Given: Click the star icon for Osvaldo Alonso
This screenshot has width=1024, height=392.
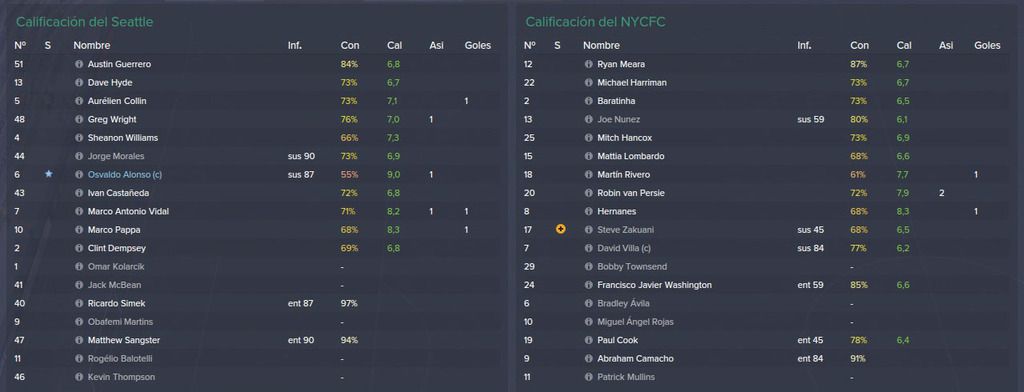Looking at the screenshot, I should click(x=48, y=174).
